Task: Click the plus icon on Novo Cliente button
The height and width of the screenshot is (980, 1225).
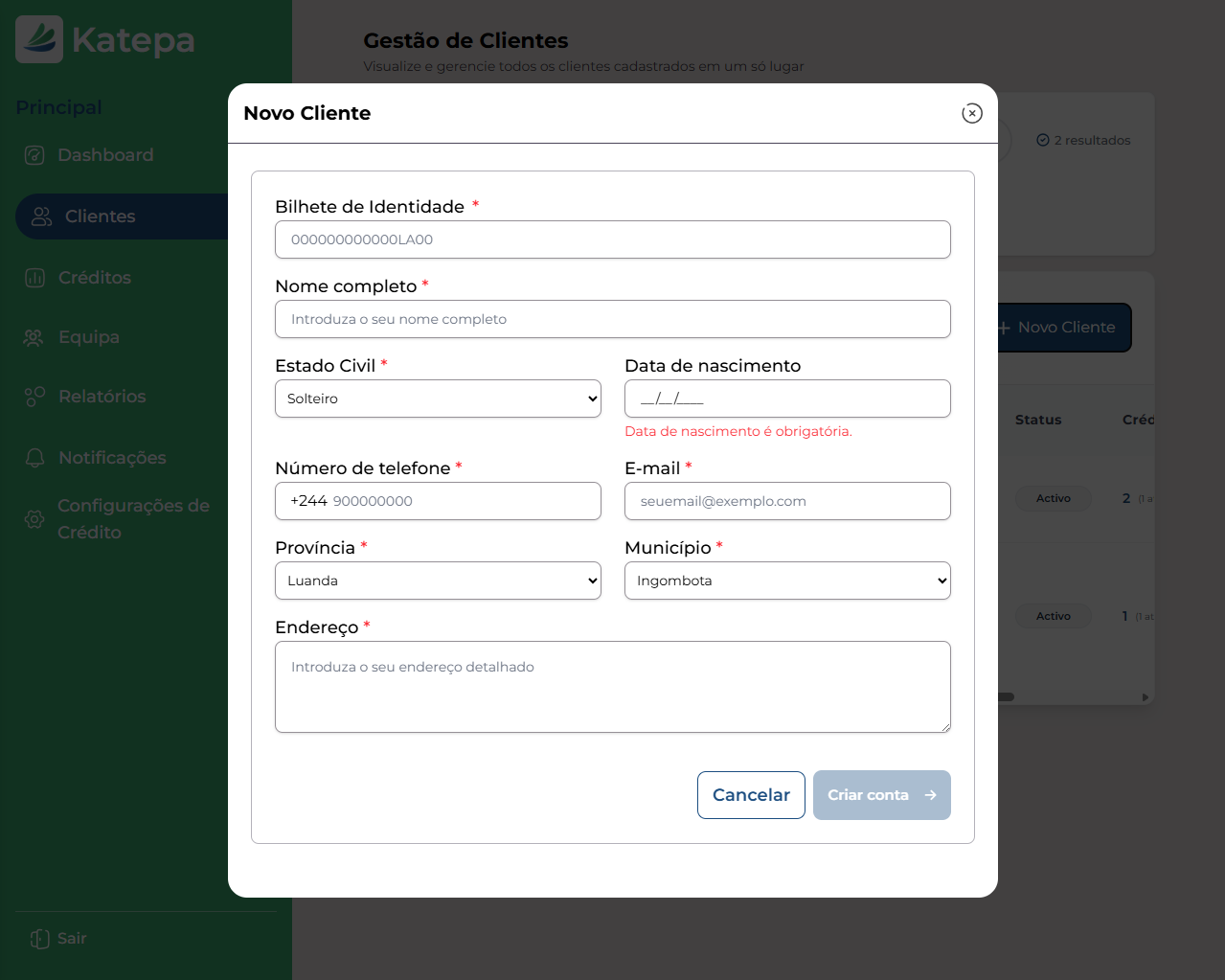Action: (1003, 328)
